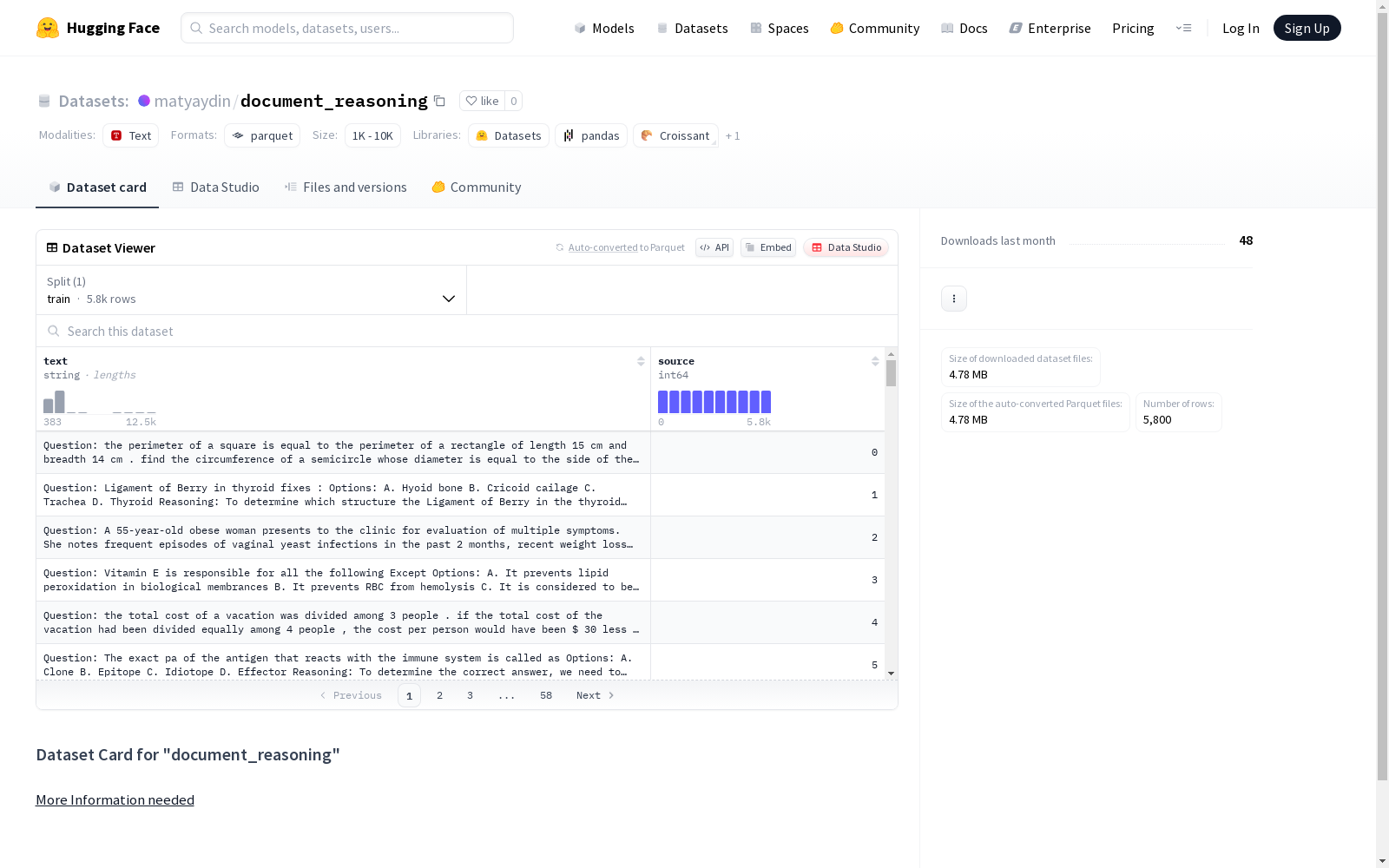Click the like count number
Viewport: 1389px width, 868px height.
click(x=514, y=101)
